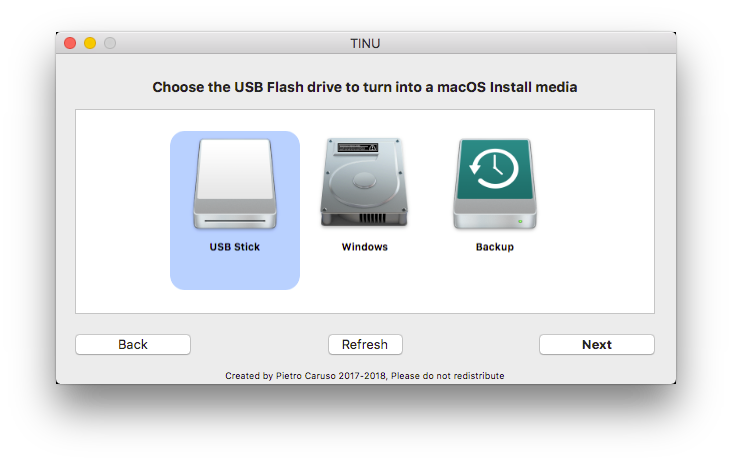Click the "Windows" drive name text
Screen dimensions: 732x464
(x=364, y=247)
